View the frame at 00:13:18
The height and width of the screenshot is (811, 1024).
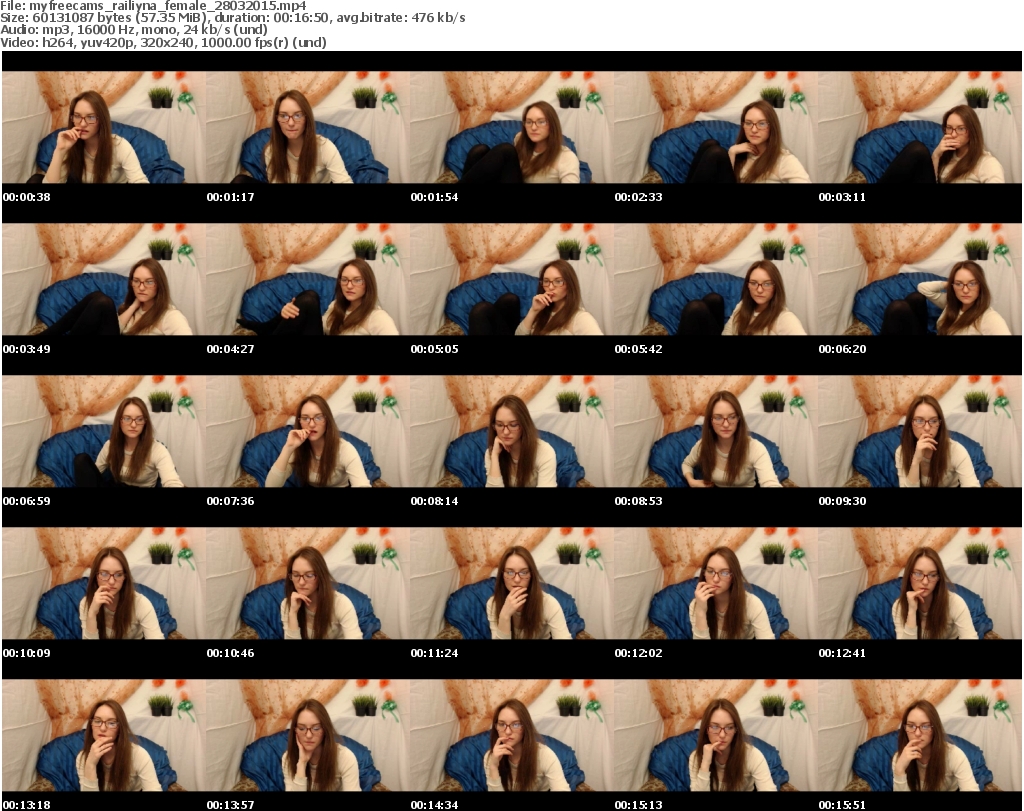pos(104,736)
